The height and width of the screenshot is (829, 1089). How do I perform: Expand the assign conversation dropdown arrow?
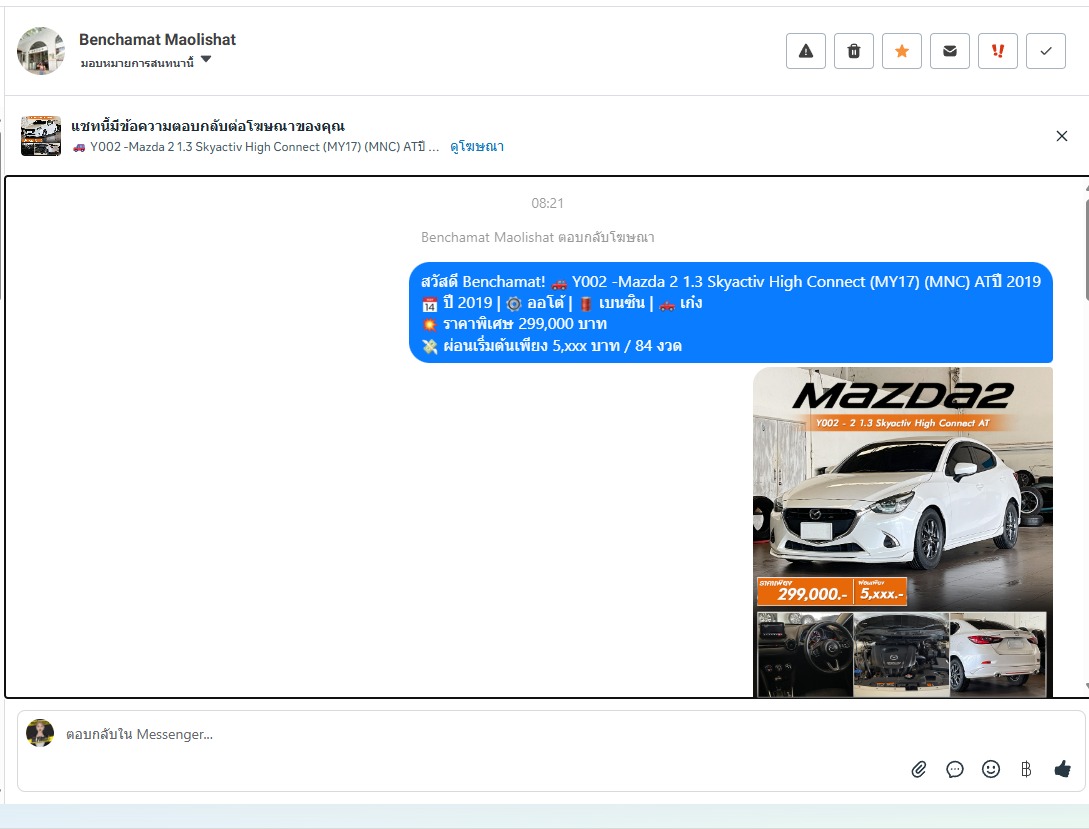pos(206,60)
